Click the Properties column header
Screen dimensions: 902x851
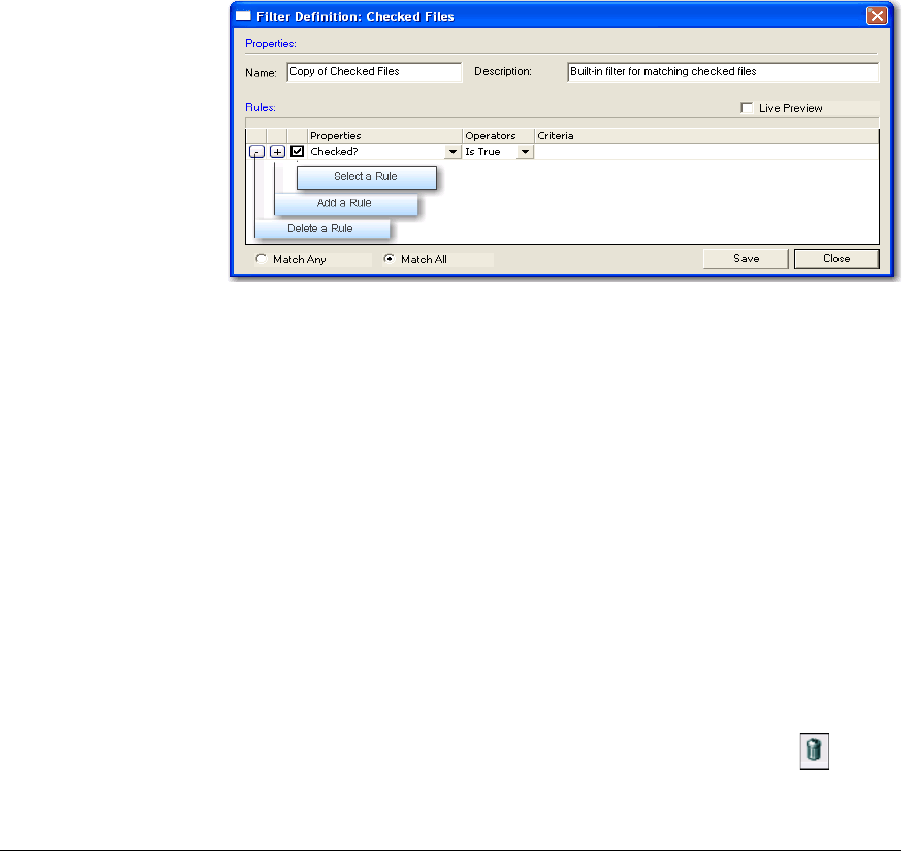385,136
